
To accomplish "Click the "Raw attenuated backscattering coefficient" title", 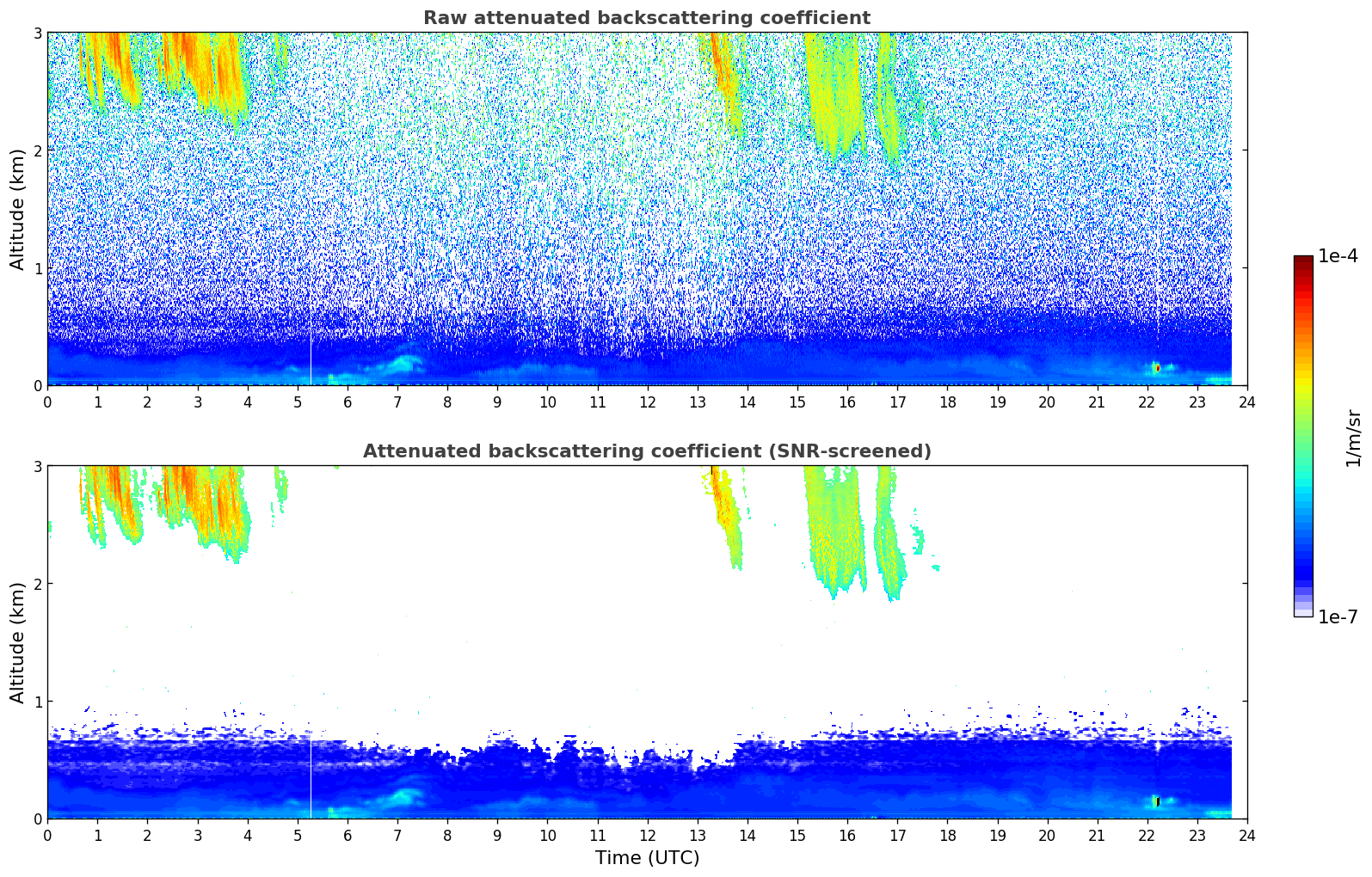I will tap(647, 18).
